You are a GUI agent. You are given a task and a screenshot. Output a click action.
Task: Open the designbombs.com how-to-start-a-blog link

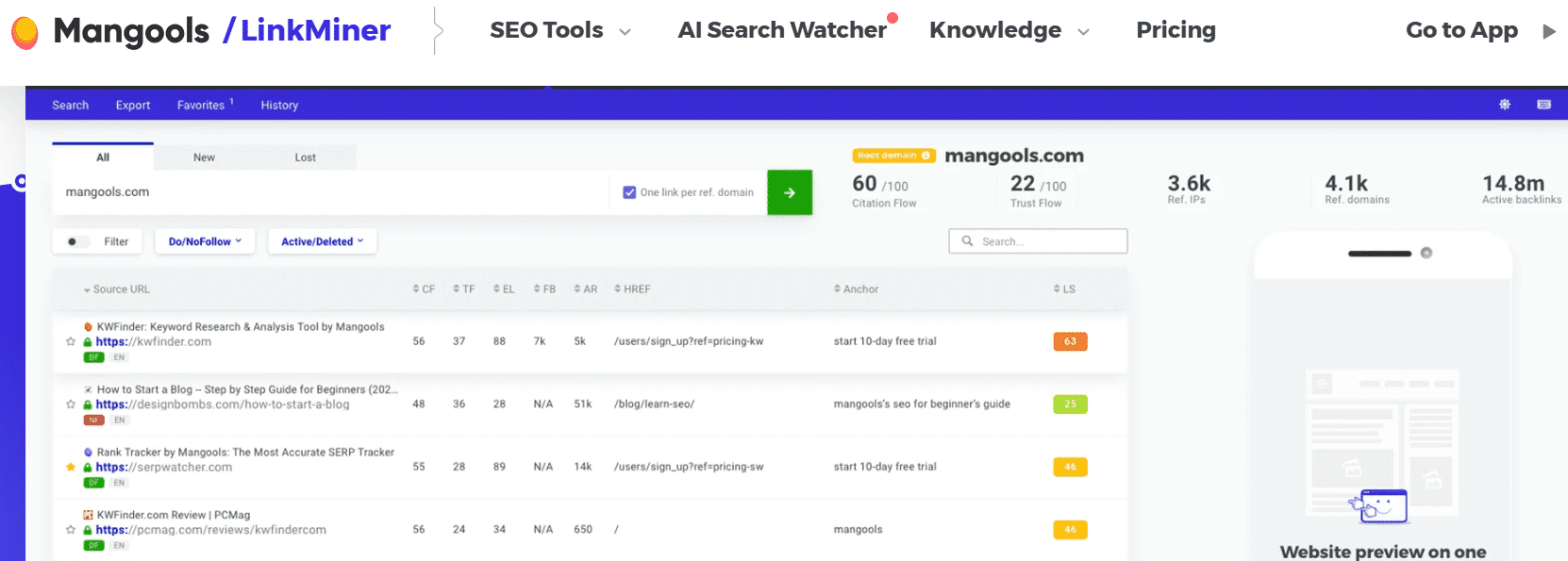pos(223,404)
